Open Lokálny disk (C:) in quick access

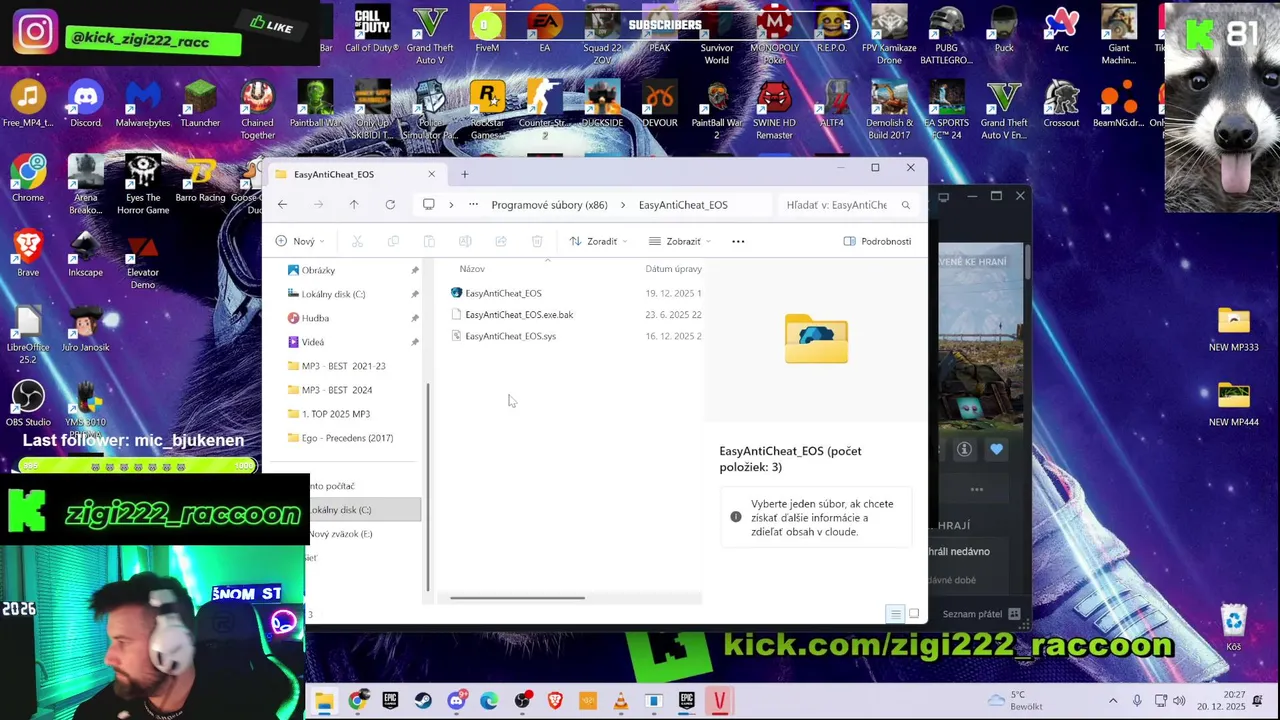click(333, 294)
